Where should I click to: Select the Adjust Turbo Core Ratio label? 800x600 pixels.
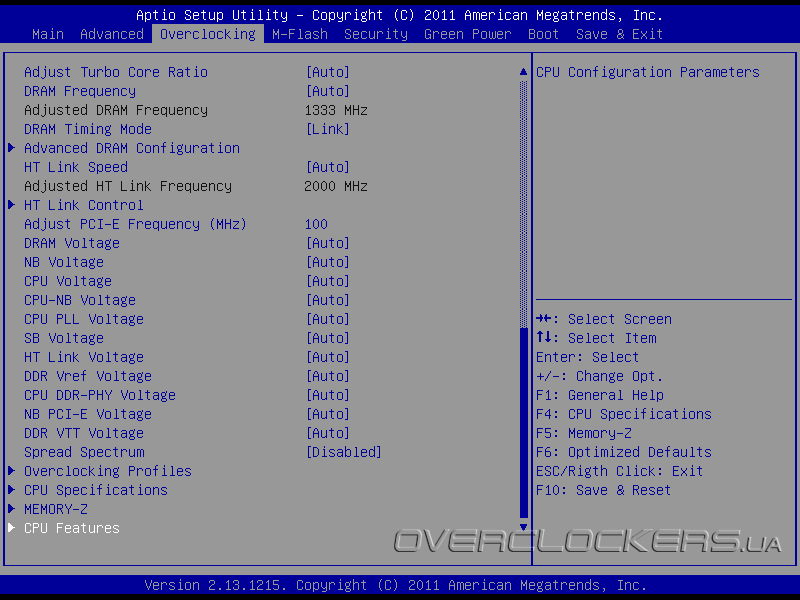pyautogui.click(x=116, y=72)
